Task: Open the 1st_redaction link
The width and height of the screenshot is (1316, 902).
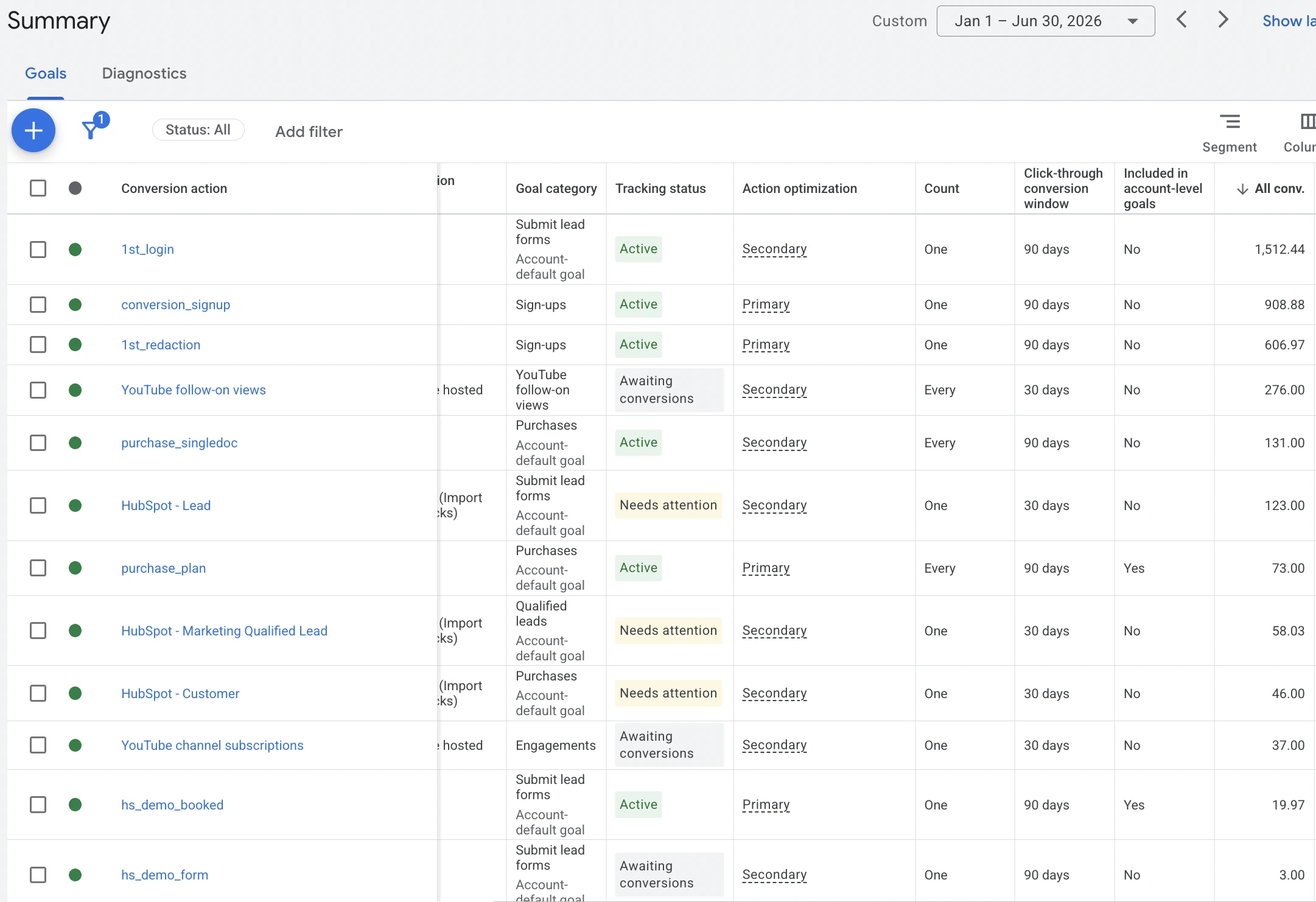Action: (x=161, y=344)
